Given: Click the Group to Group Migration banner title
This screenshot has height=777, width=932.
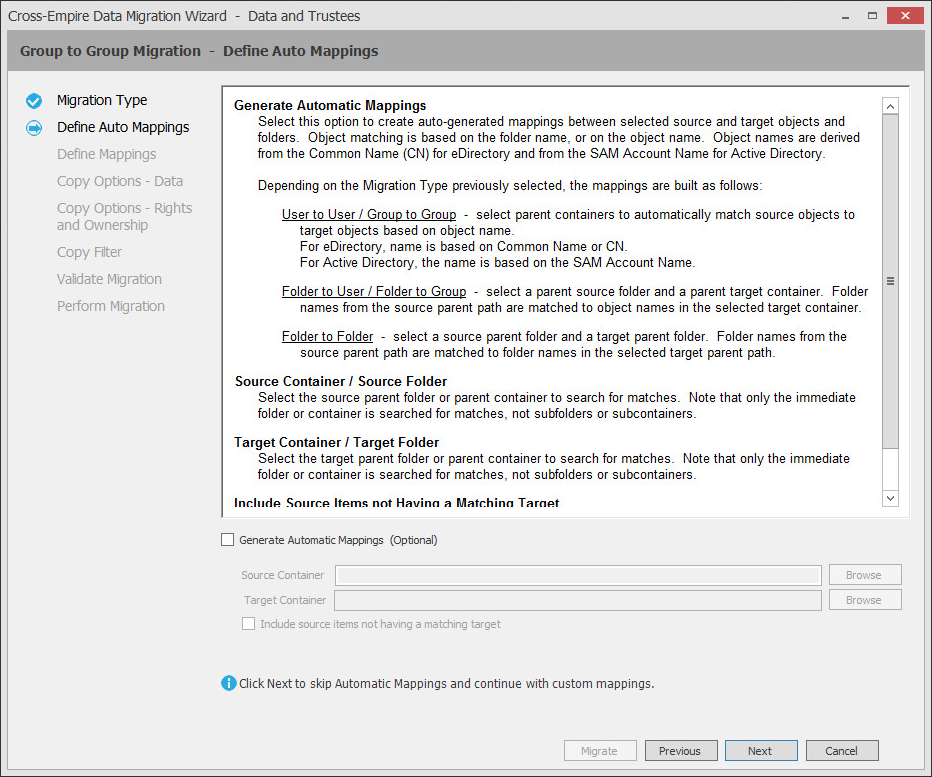Looking at the screenshot, I should click(x=199, y=51).
